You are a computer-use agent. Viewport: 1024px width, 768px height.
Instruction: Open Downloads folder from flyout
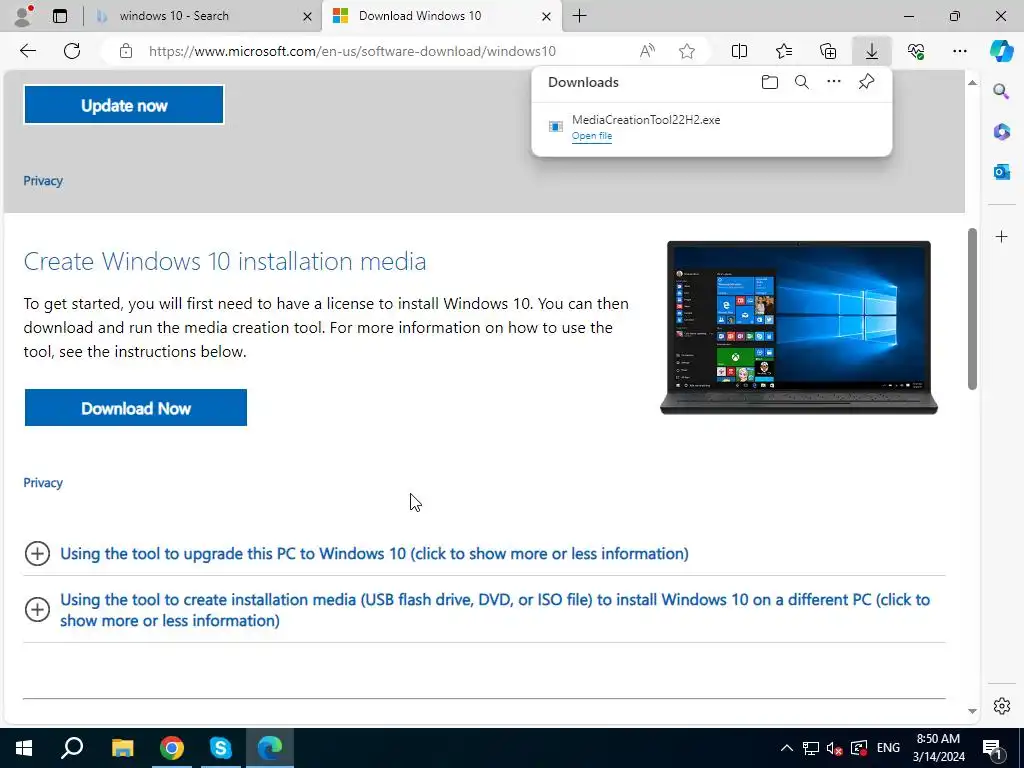[770, 82]
